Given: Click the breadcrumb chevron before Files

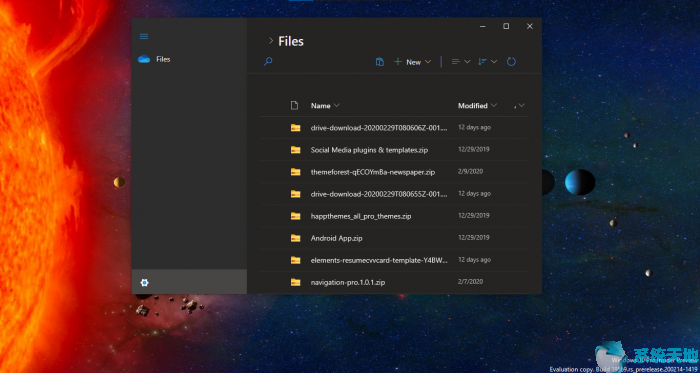Looking at the screenshot, I should click(x=271, y=41).
